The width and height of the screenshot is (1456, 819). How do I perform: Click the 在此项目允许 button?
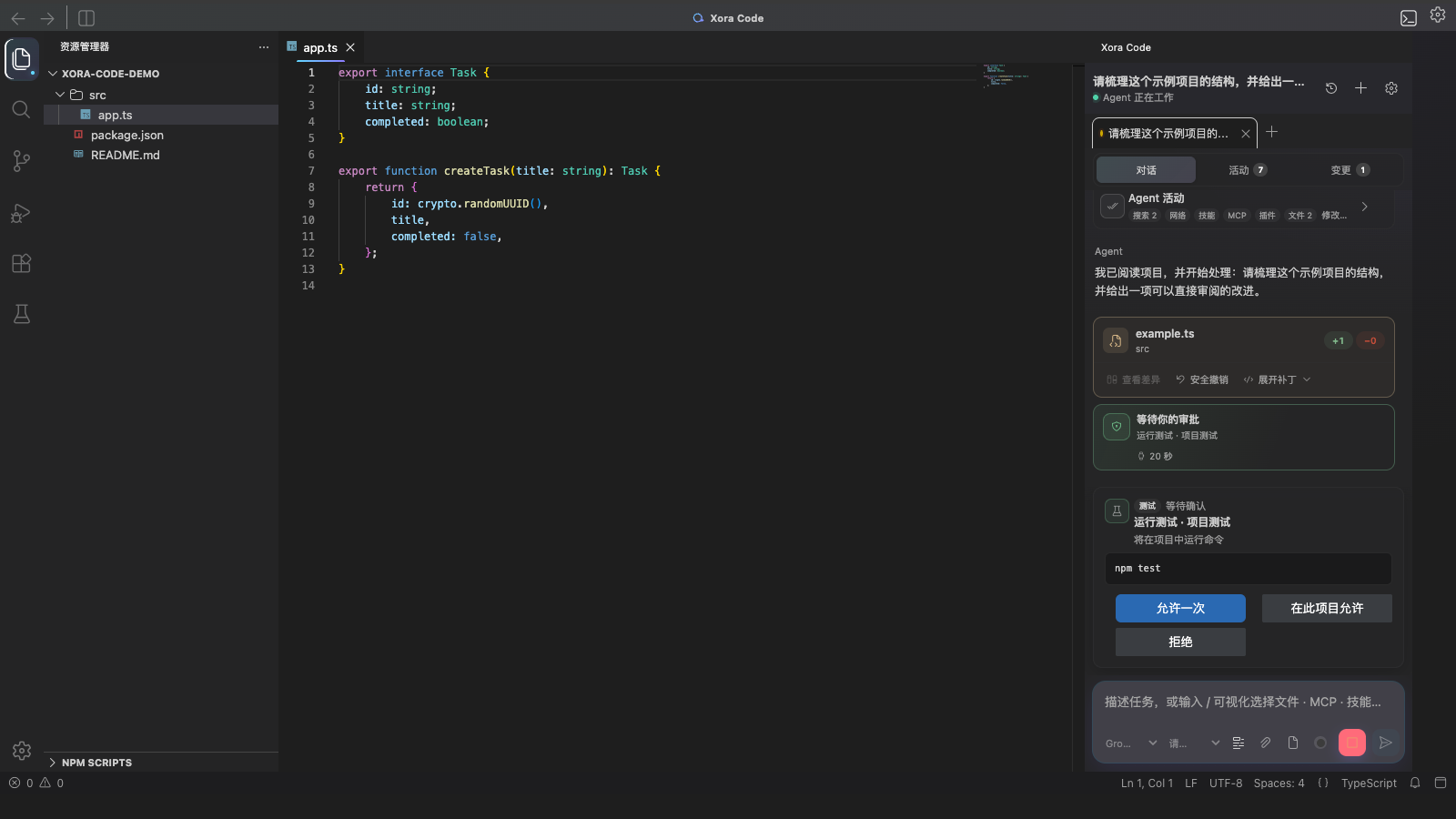coord(1327,608)
